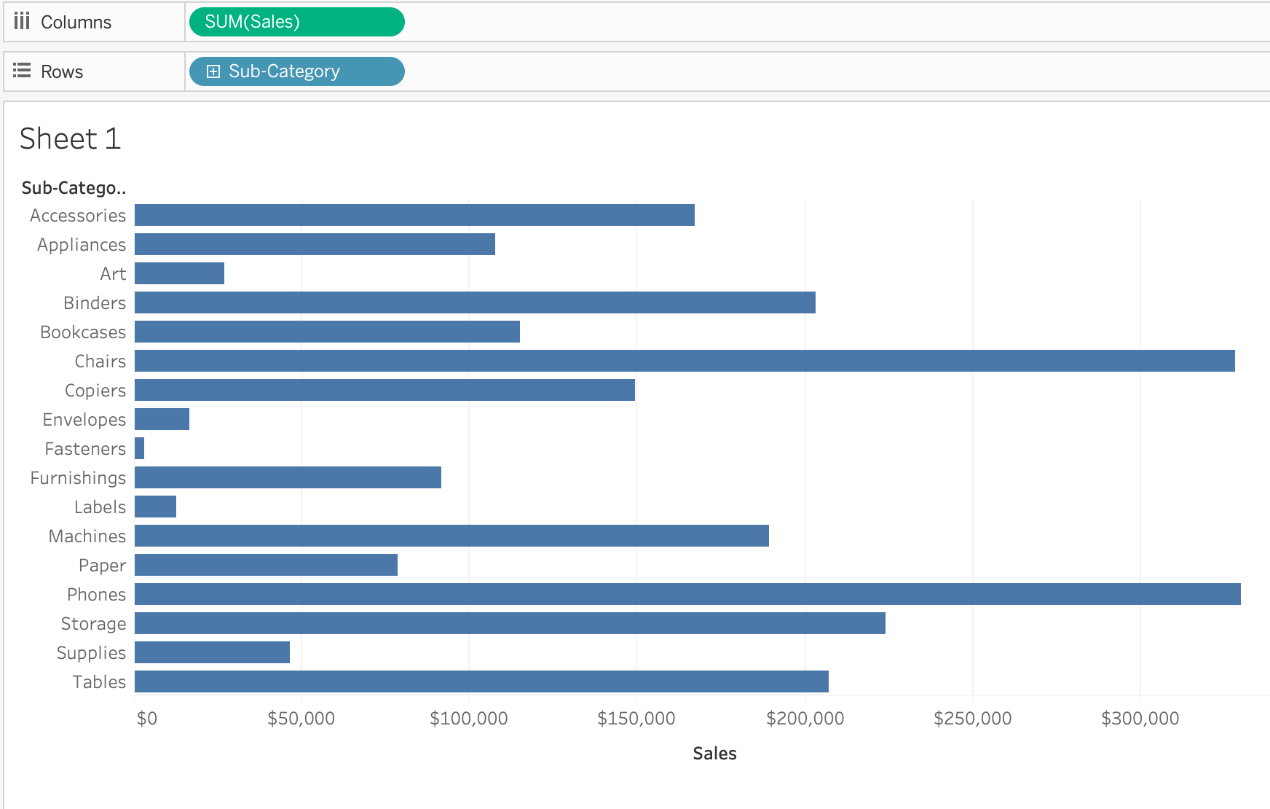Select the Binders sales bar
1270x809 pixels.
point(475,303)
